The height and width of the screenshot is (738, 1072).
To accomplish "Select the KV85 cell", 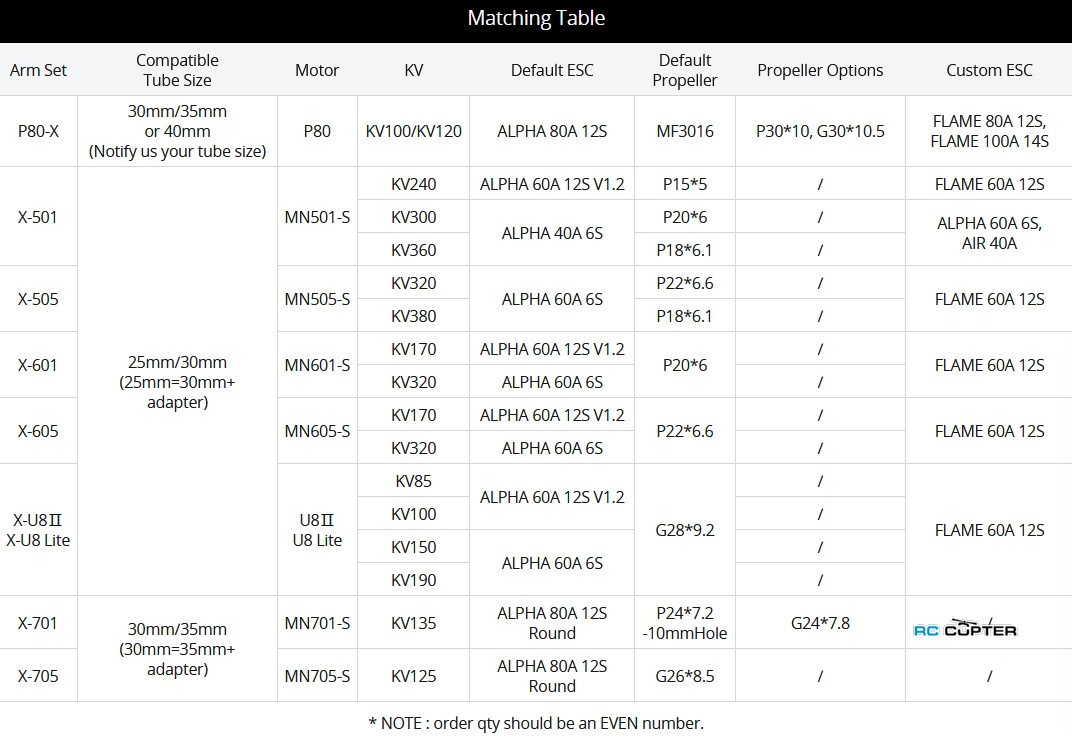I will (413, 481).
